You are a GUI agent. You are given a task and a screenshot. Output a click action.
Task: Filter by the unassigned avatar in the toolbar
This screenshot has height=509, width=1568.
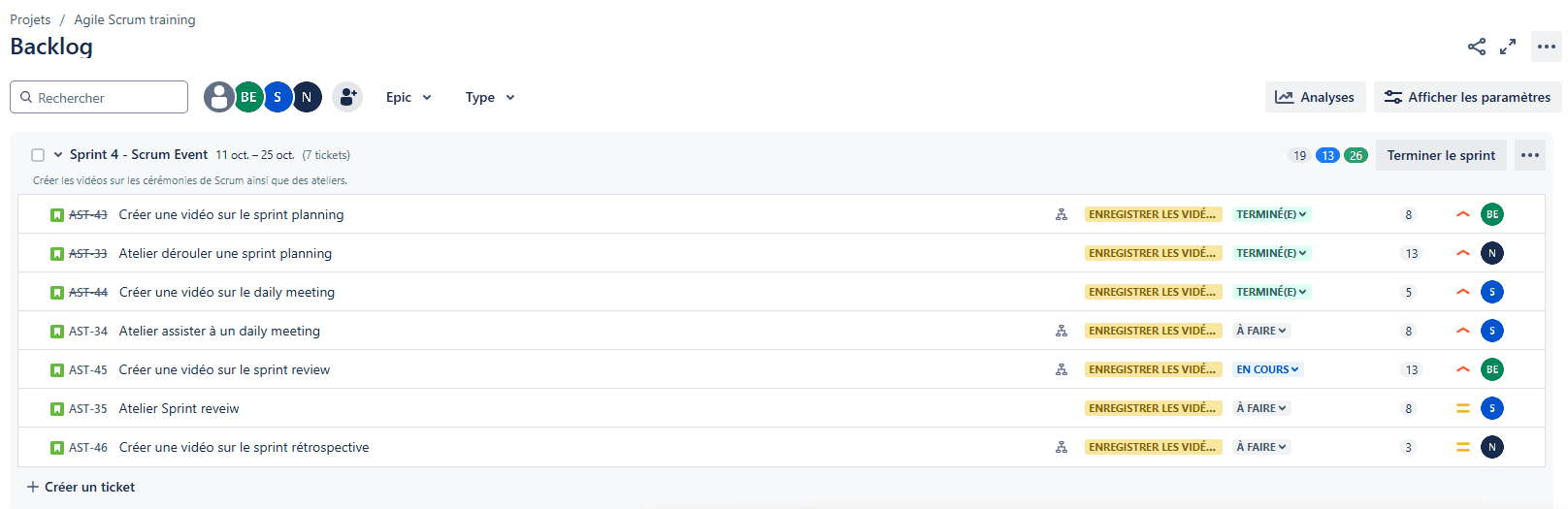(219, 97)
